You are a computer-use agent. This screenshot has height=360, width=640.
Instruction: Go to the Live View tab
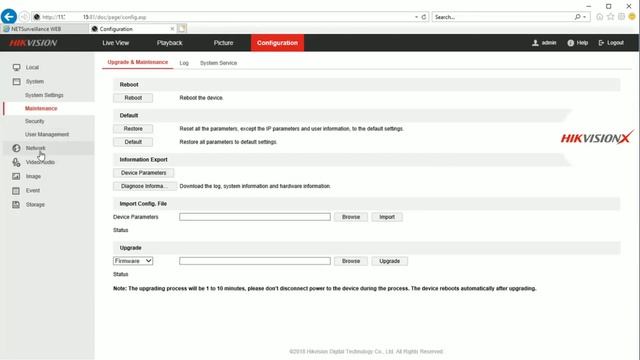(x=116, y=43)
